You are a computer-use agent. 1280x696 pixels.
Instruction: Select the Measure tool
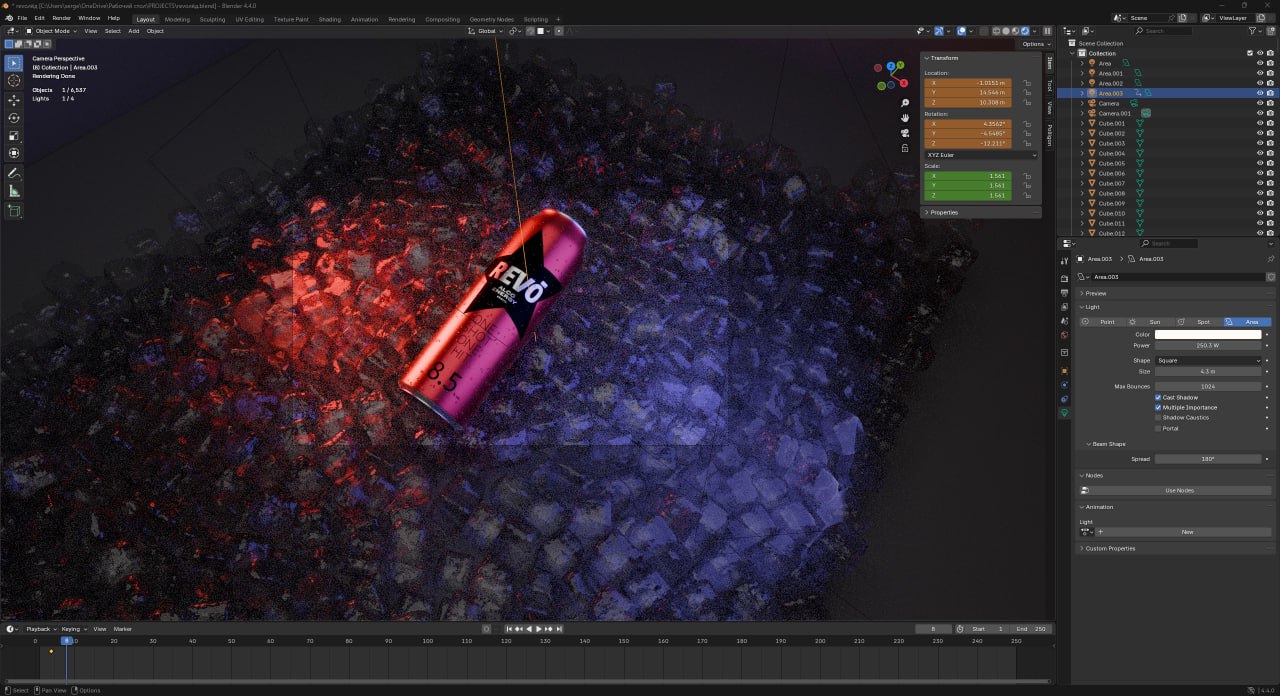14,191
